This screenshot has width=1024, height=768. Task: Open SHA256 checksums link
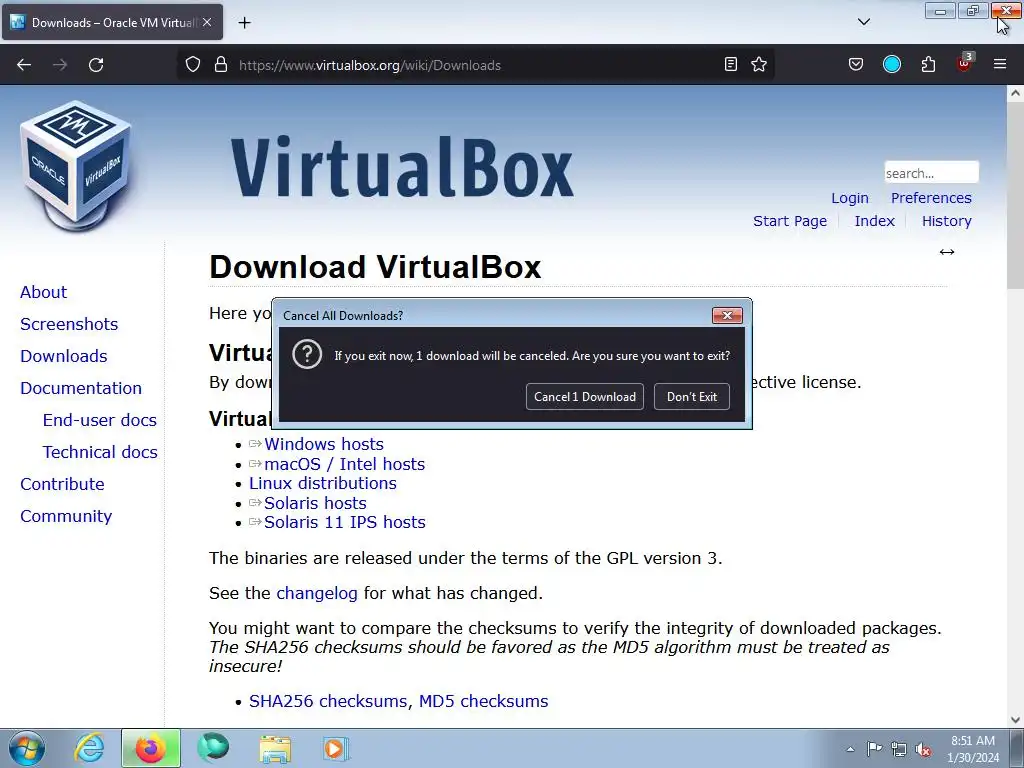(329, 701)
